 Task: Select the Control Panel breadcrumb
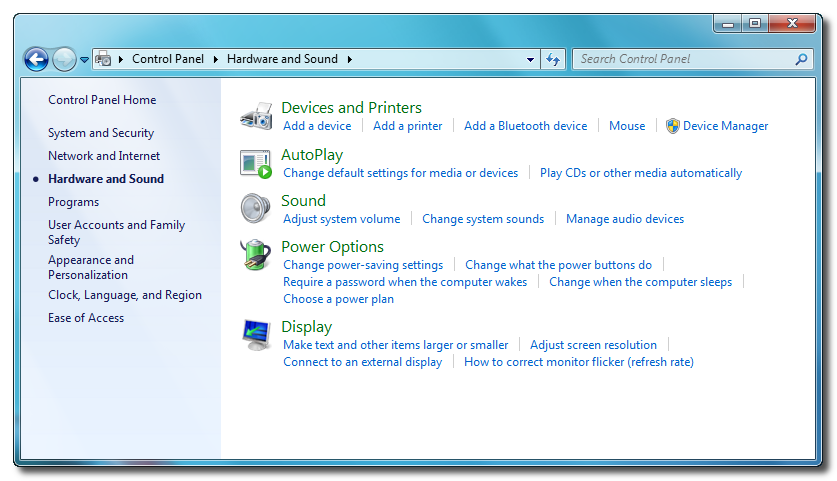[168, 59]
